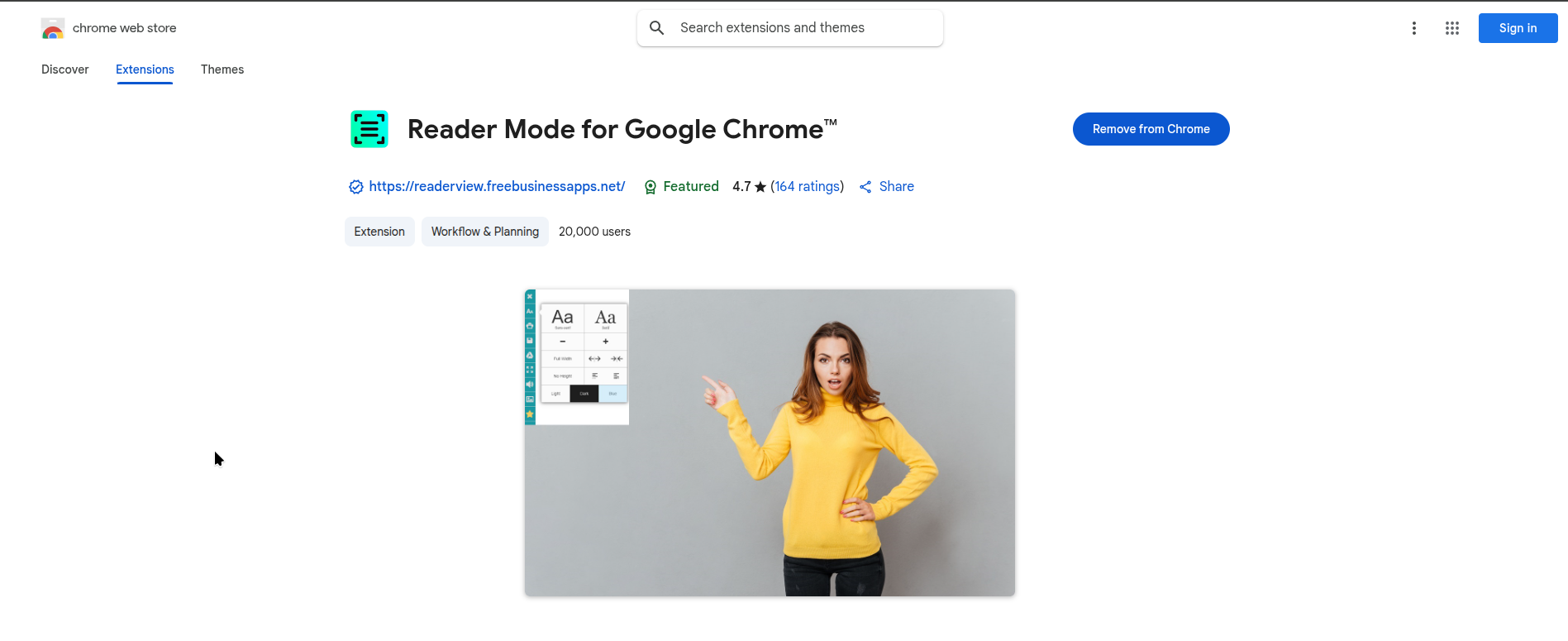The image size is (1568, 641).
Task: Click the Reader Mode for Google Chrome heading
Action: click(622, 129)
